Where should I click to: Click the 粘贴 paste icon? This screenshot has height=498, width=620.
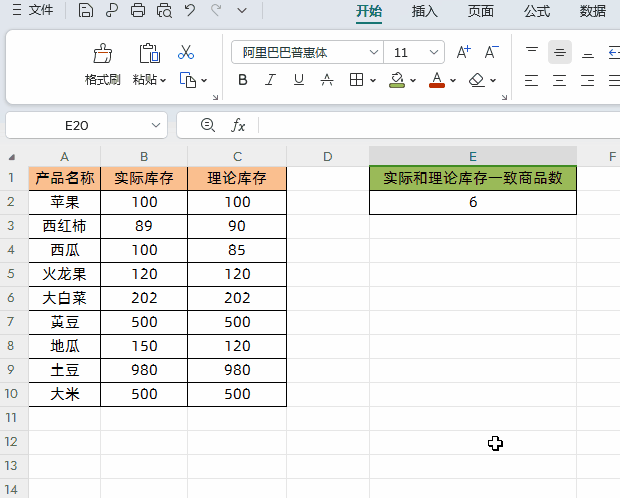pos(149,53)
